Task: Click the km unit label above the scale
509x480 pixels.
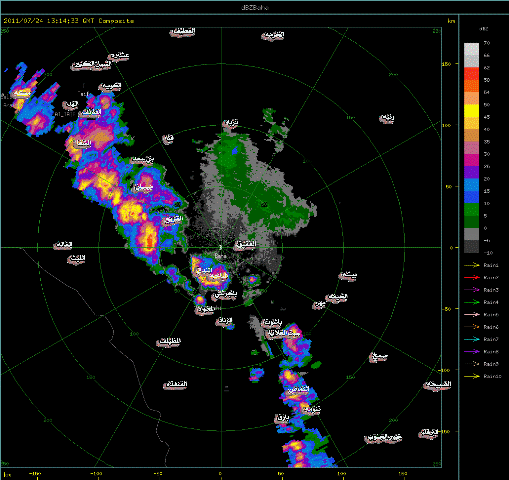Action: point(451,21)
